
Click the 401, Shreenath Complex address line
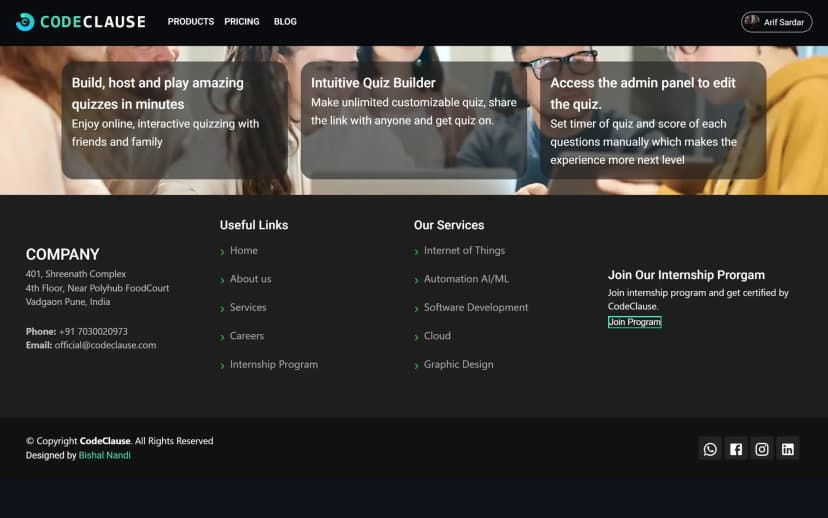tap(76, 274)
